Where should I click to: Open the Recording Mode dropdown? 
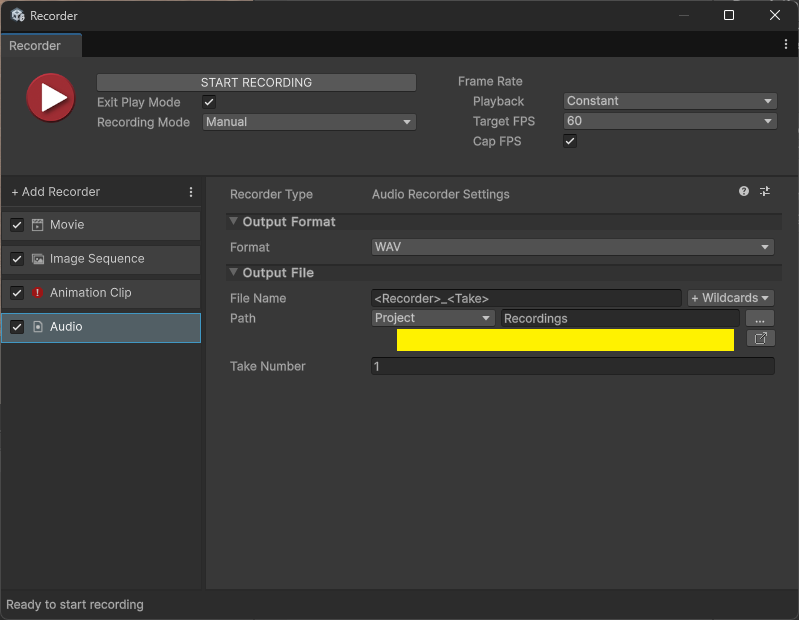(309, 122)
